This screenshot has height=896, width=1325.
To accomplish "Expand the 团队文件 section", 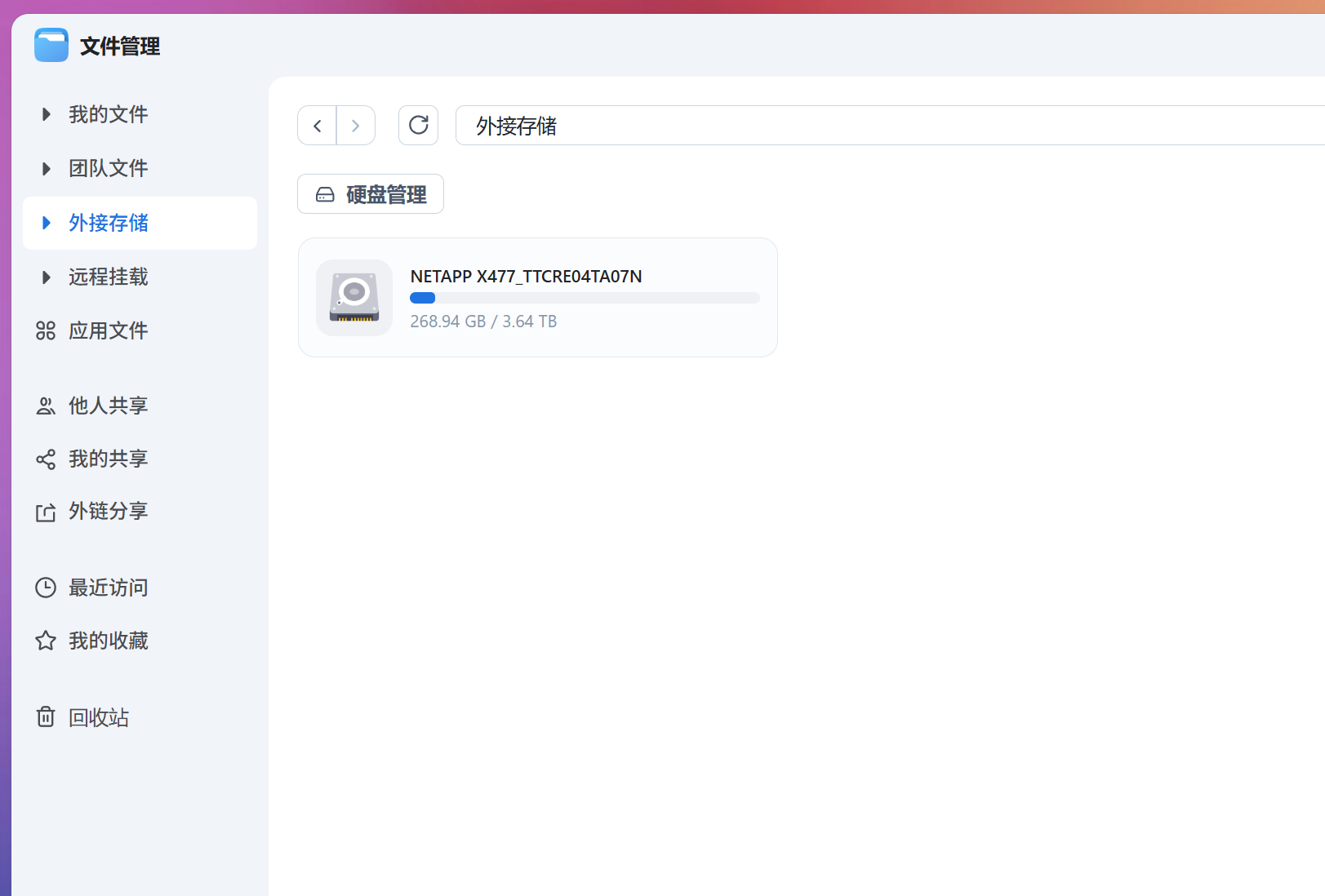I will [46, 168].
